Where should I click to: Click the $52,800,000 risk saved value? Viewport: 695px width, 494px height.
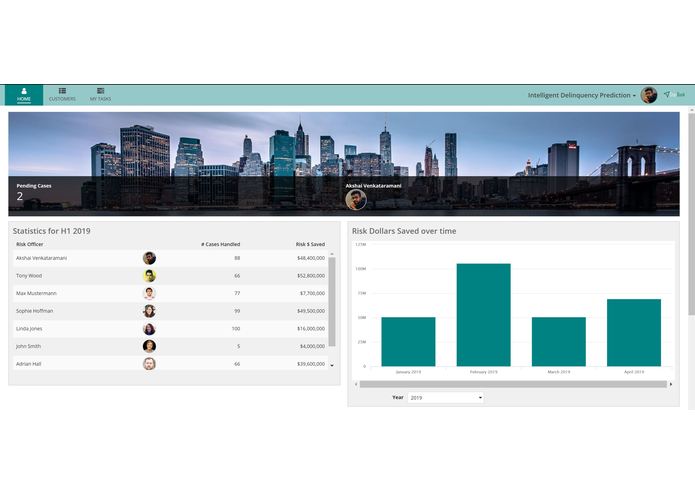pyautogui.click(x=311, y=276)
